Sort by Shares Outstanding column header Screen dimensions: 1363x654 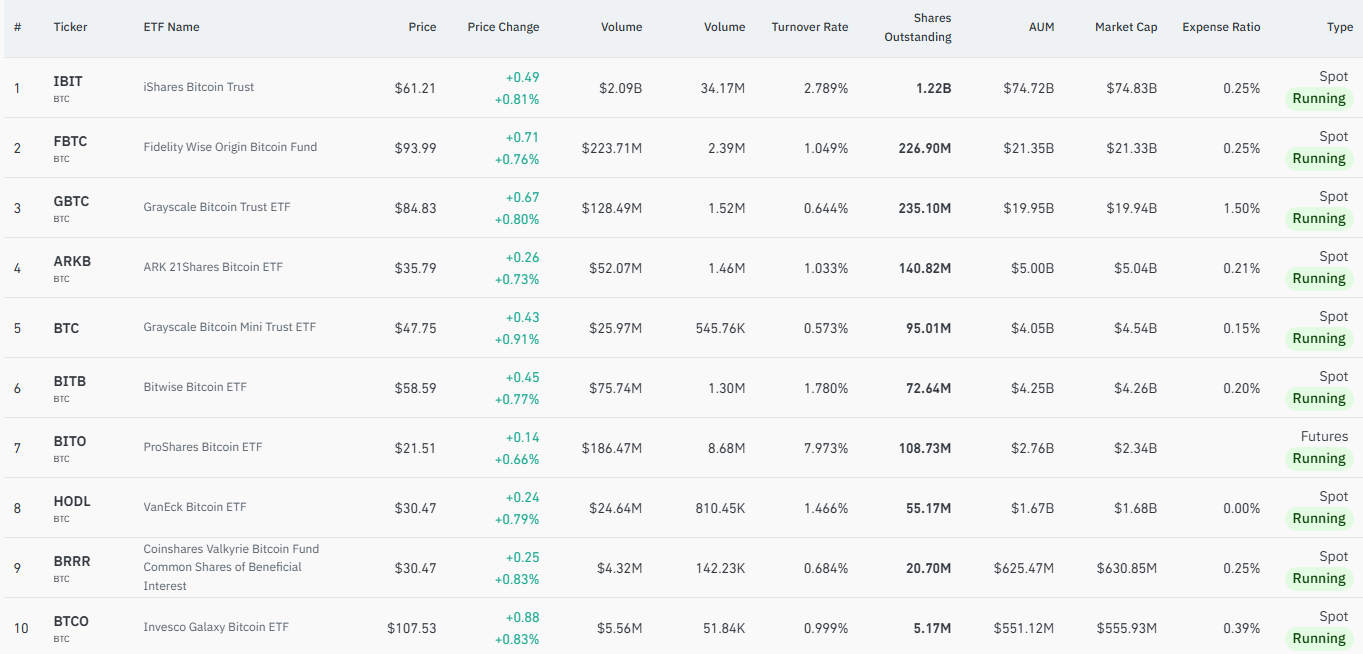918,27
